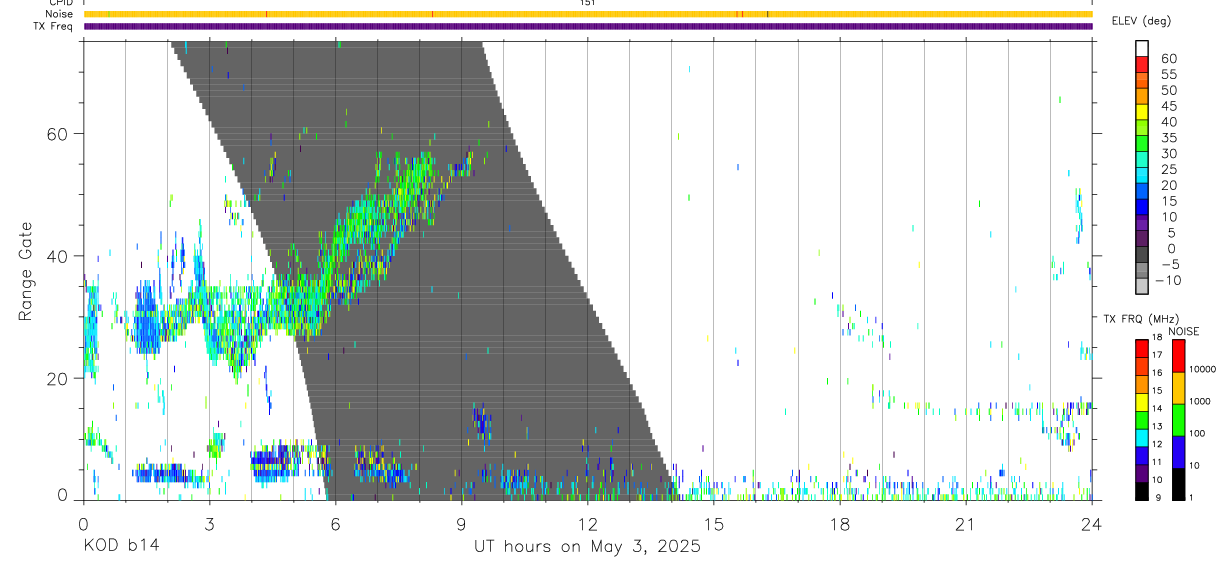This screenshot has height=567, width=1228.
Task: Click the orange 1000–10000 NOISE colorbar segment
Action: [1178, 387]
